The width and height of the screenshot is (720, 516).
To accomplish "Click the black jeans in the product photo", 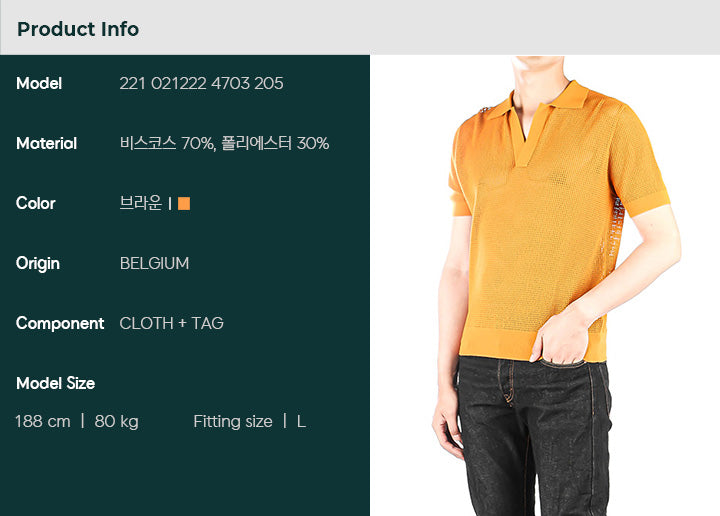I will coord(535,436).
